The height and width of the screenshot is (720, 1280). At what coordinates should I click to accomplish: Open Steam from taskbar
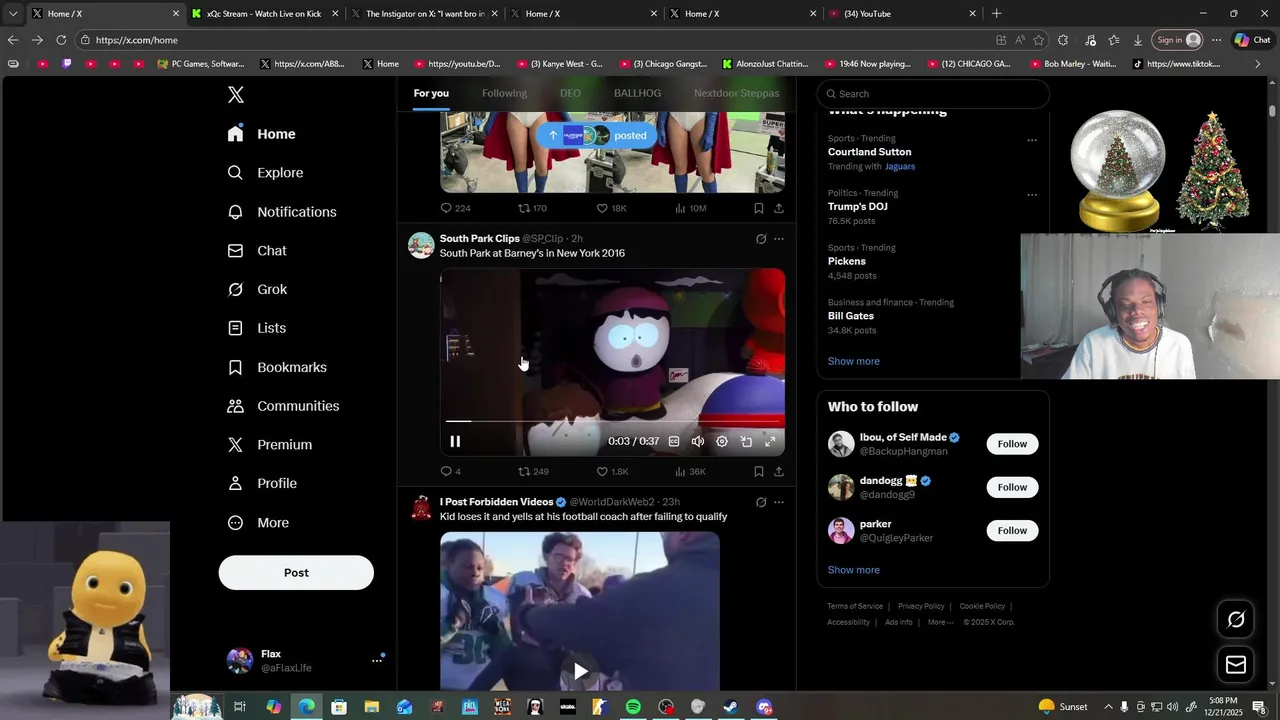731,707
